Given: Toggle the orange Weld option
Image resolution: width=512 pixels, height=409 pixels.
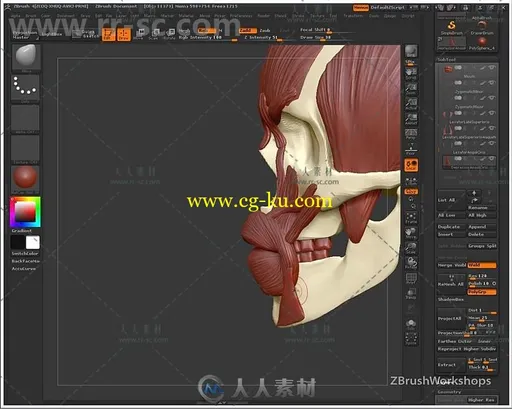Looking at the screenshot, I should (482, 265).
